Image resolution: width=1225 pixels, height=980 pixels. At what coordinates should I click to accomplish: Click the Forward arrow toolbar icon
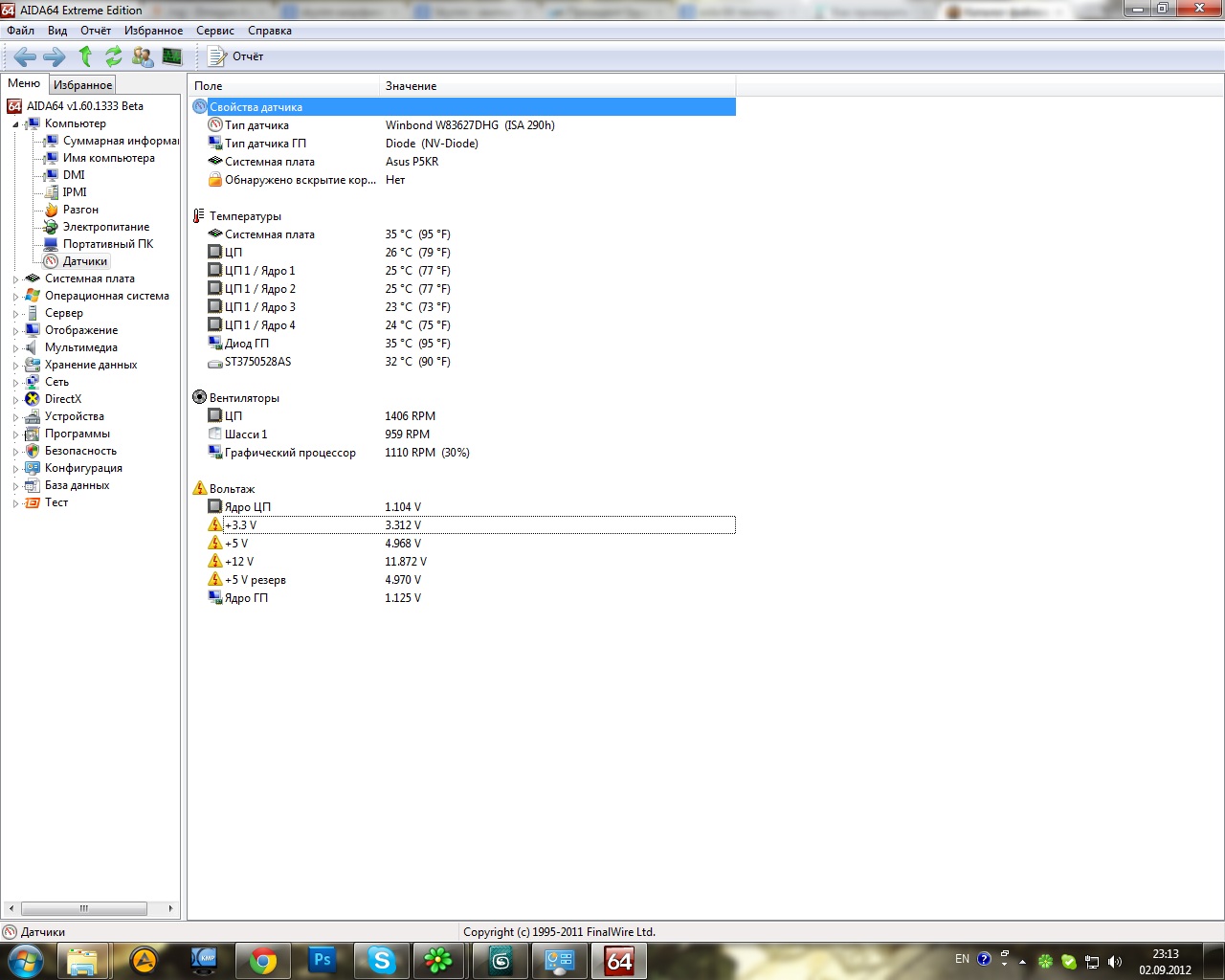pos(55,56)
